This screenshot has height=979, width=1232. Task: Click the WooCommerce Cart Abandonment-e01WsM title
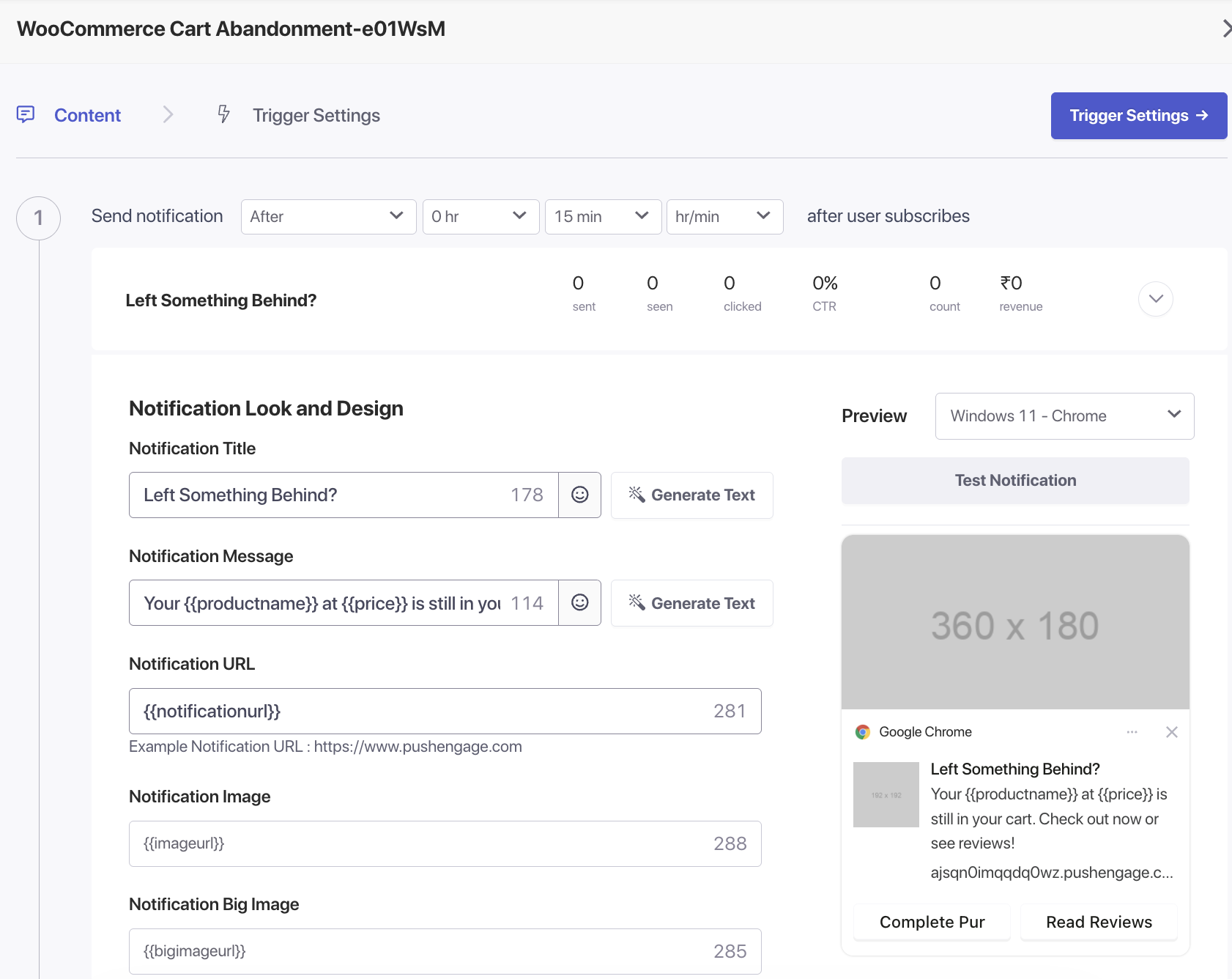click(x=231, y=29)
